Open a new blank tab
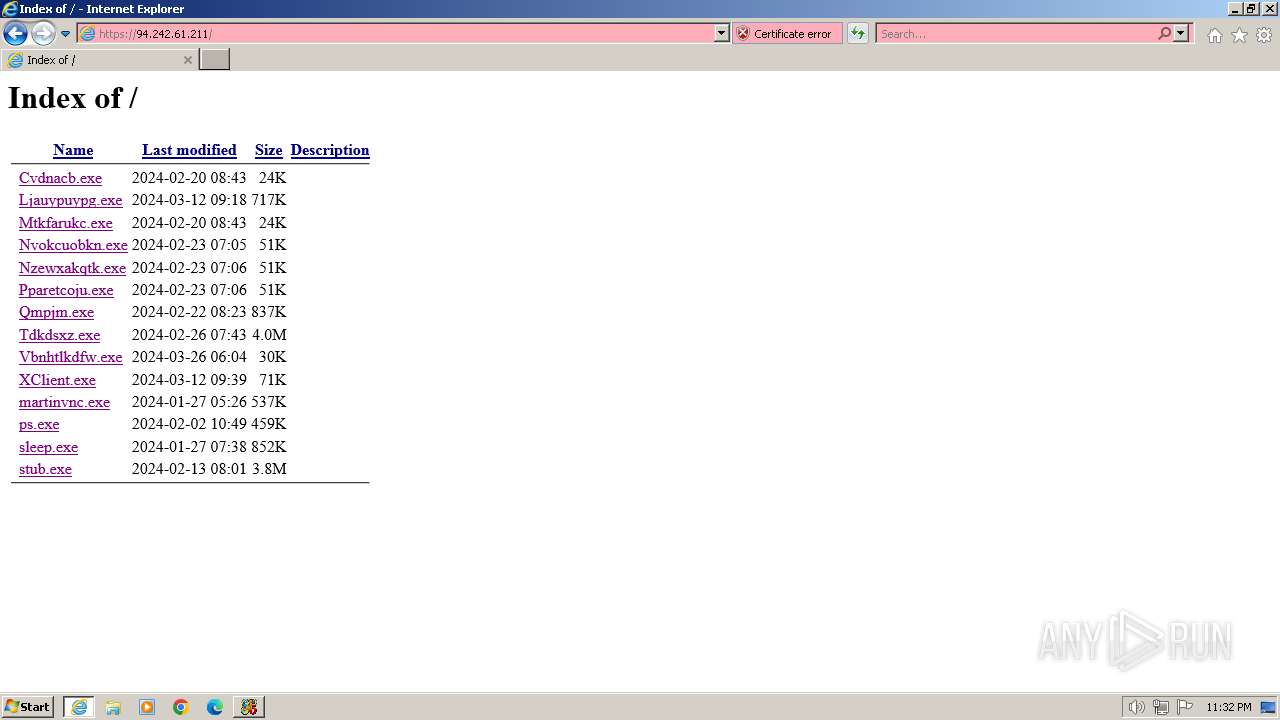Screen dimensions: 1280x720 (x=215, y=60)
